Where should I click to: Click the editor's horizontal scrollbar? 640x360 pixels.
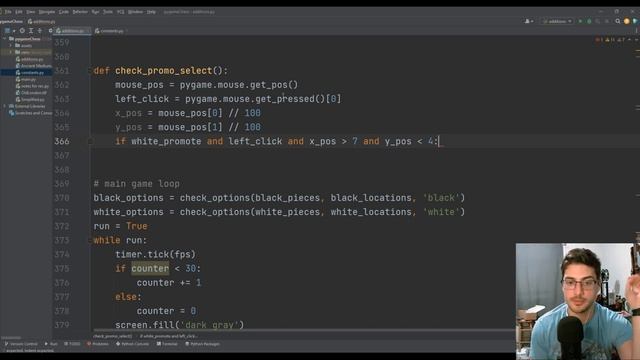click(x=304, y=330)
